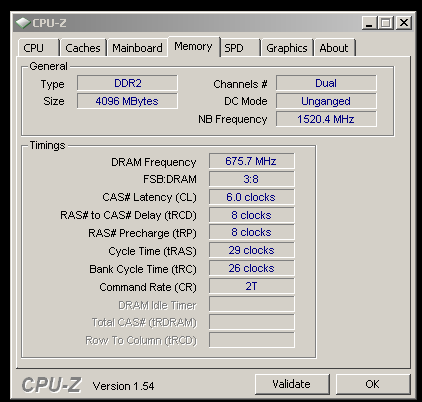This screenshot has height=402, width=422.
Task: Click the DRAM Frequency label
Action: [x=154, y=162]
